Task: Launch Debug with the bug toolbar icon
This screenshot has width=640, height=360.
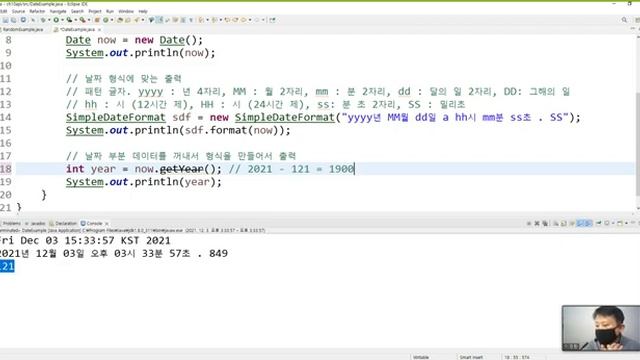Action: tap(43, 20)
